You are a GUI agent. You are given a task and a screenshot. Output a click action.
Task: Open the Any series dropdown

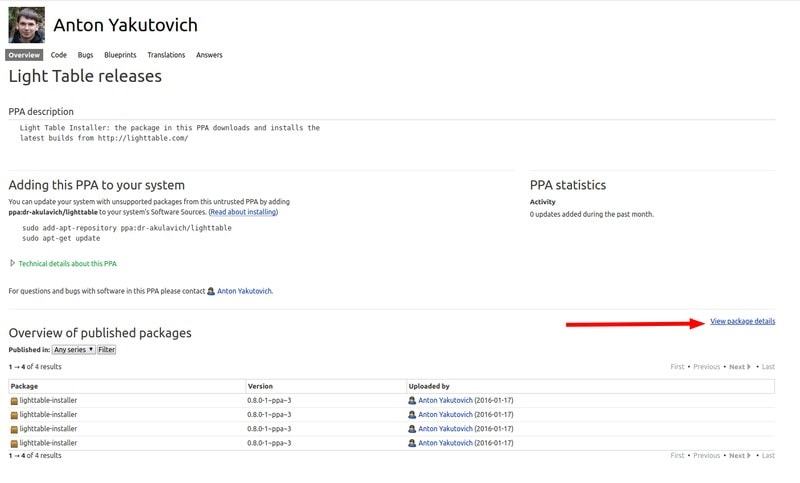click(x=74, y=350)
